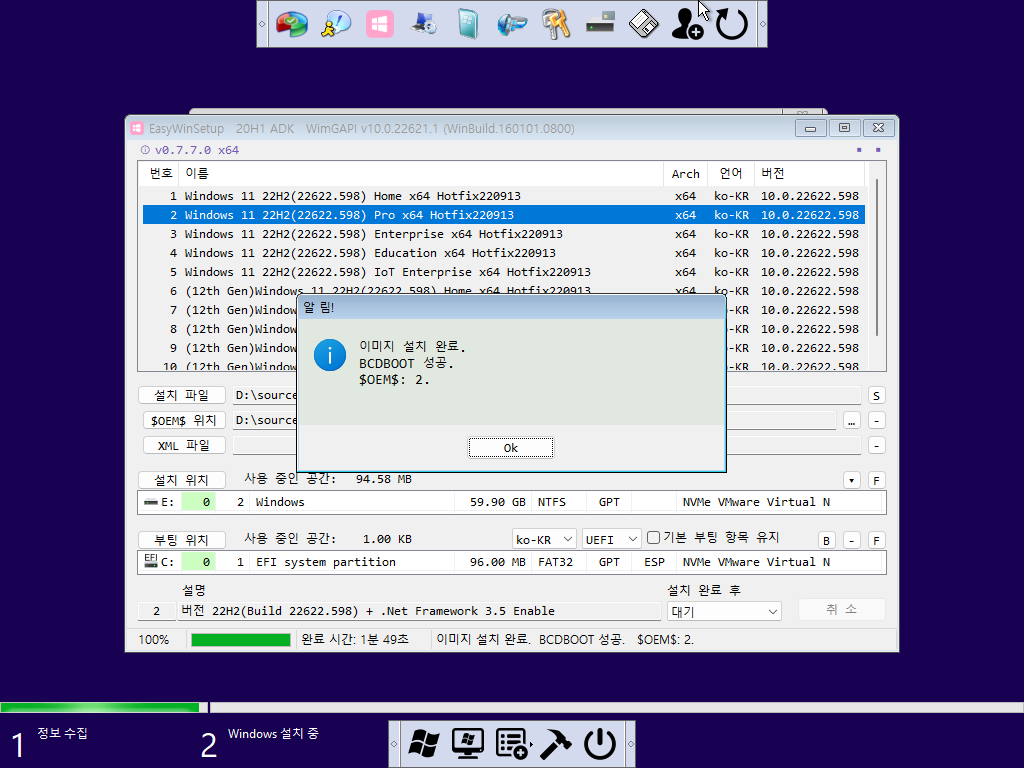Click the 버전 column header
This screenshot has height=768, width=1024.
point(810,174)
